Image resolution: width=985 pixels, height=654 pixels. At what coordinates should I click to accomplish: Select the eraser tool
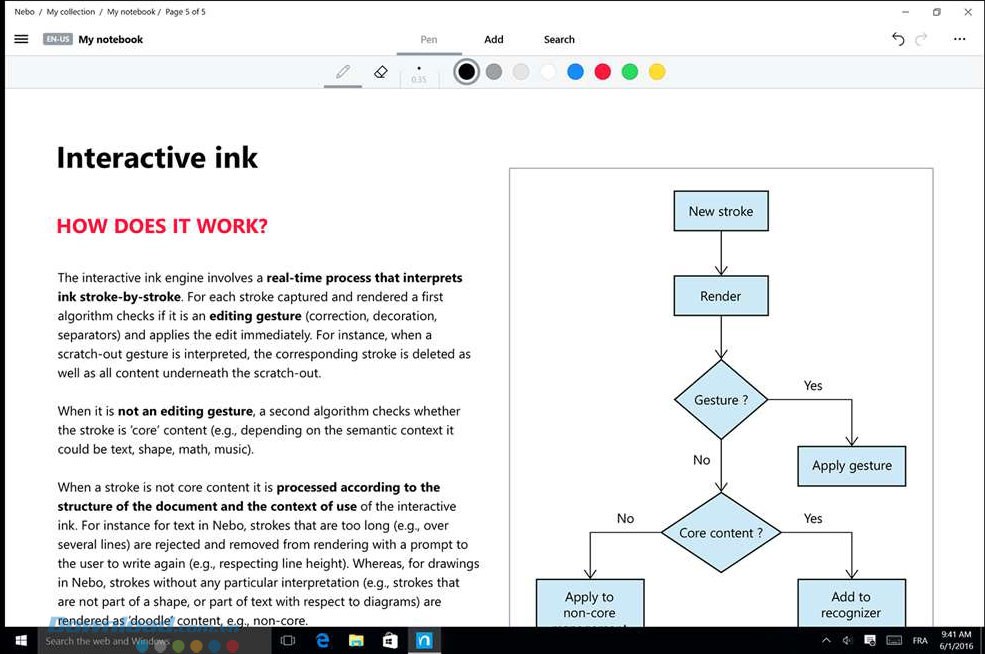click(380, 72)
